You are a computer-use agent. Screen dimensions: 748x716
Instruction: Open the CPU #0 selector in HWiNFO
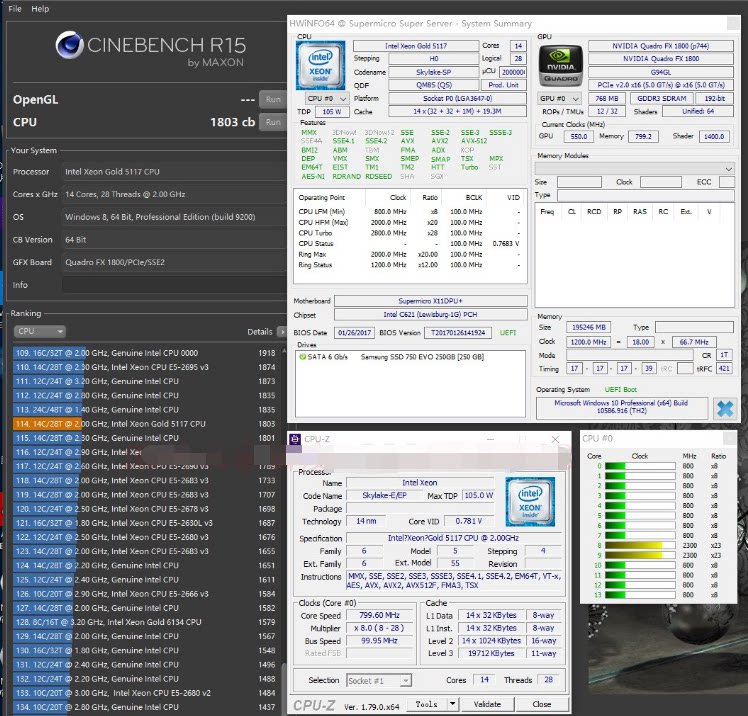click(x=327, y=98)
